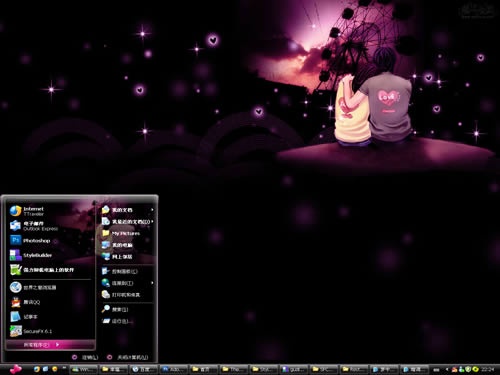
Task: Open Control Panel from the Start menu
Action: tap(128, 271)
